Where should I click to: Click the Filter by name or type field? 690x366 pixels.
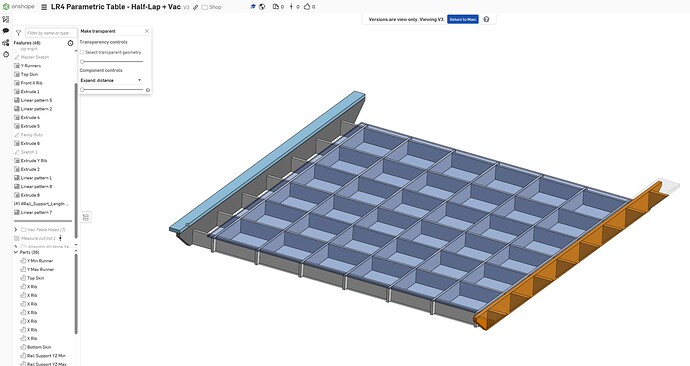51,33
